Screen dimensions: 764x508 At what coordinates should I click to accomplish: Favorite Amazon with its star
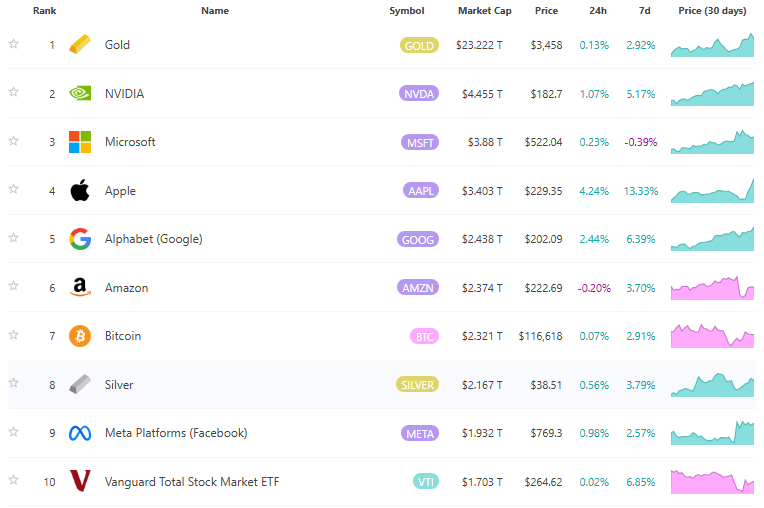point(14,285)
